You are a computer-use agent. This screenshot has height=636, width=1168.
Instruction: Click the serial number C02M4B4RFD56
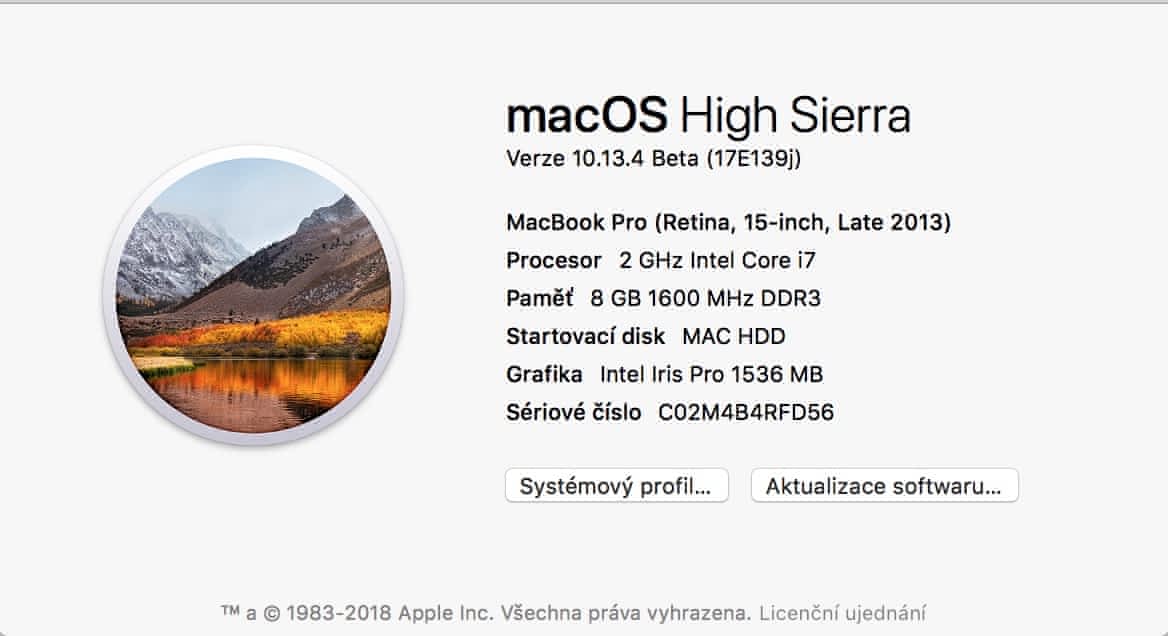745,412
